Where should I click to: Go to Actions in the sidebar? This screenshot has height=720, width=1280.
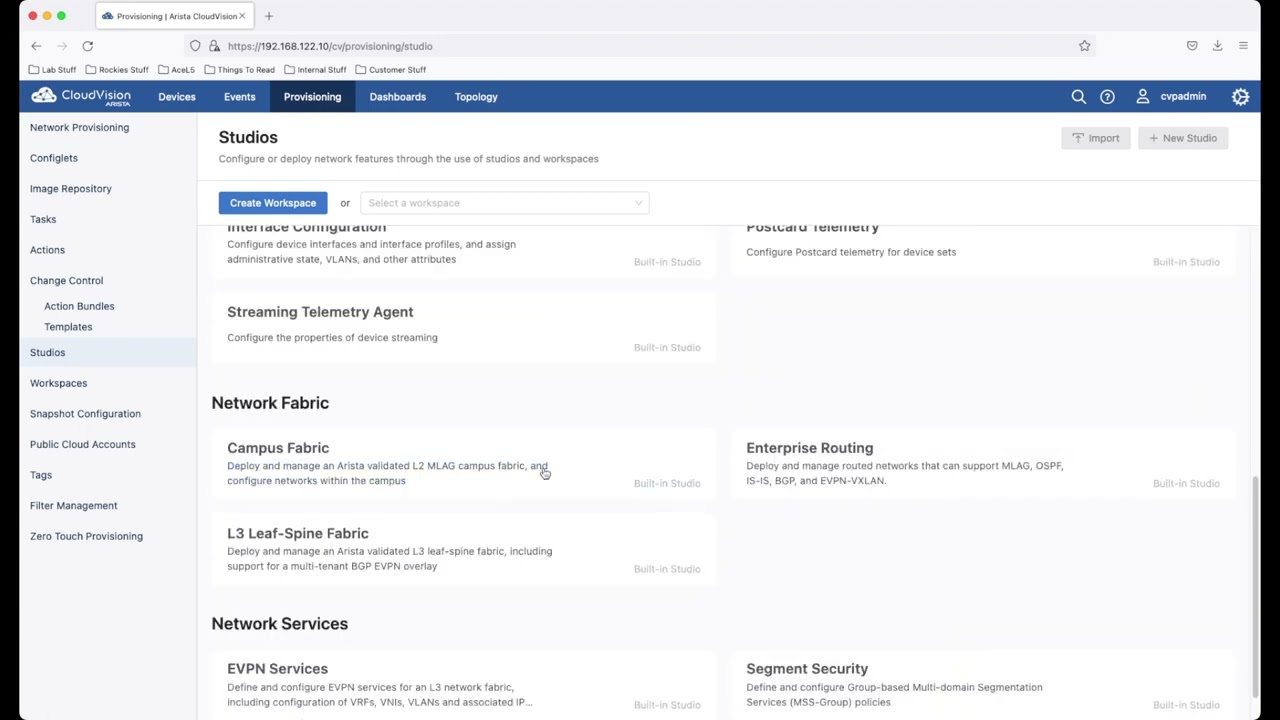point(47,250)
